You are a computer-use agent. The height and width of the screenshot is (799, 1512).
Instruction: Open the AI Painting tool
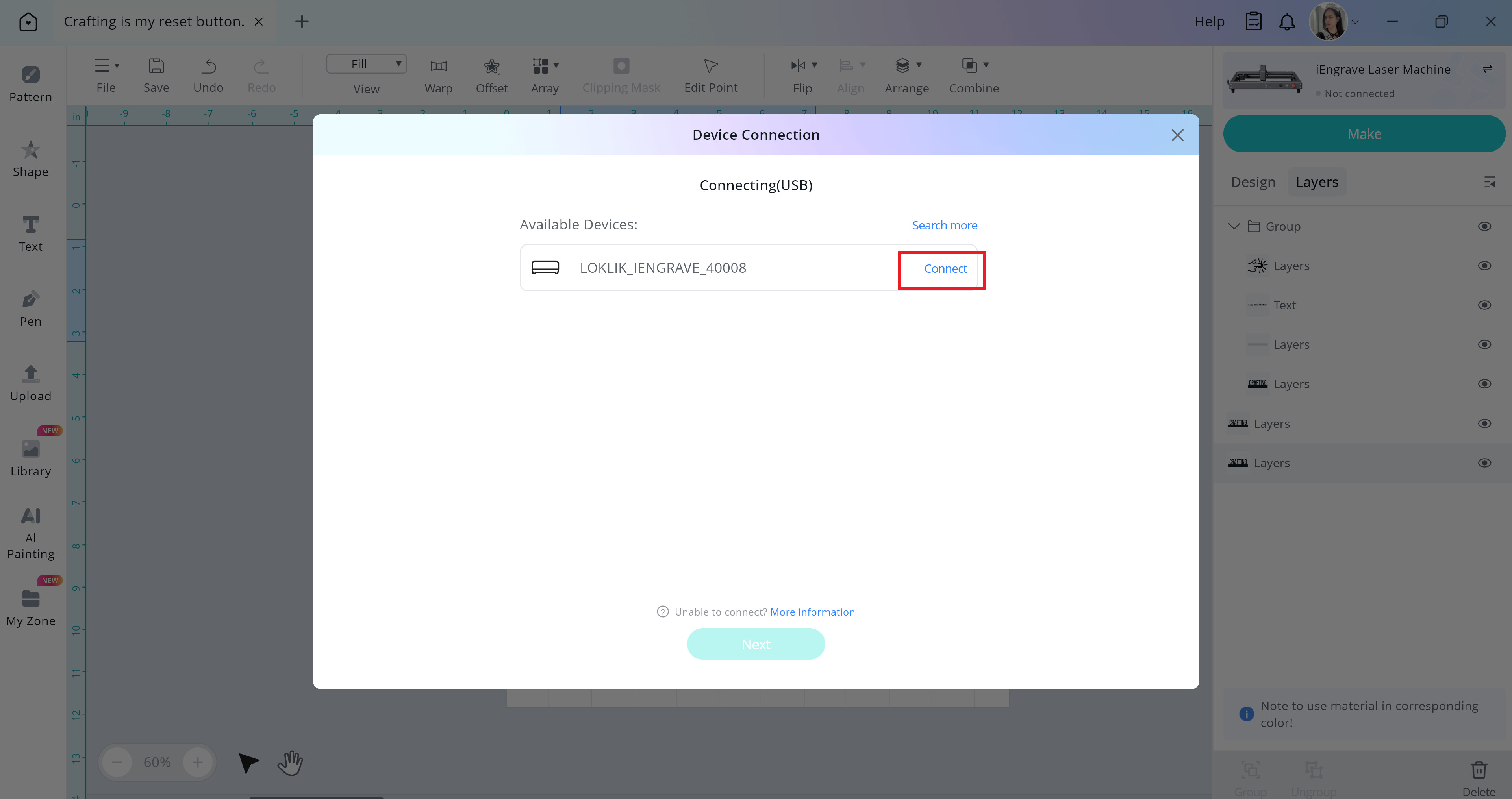coord(31,533)
